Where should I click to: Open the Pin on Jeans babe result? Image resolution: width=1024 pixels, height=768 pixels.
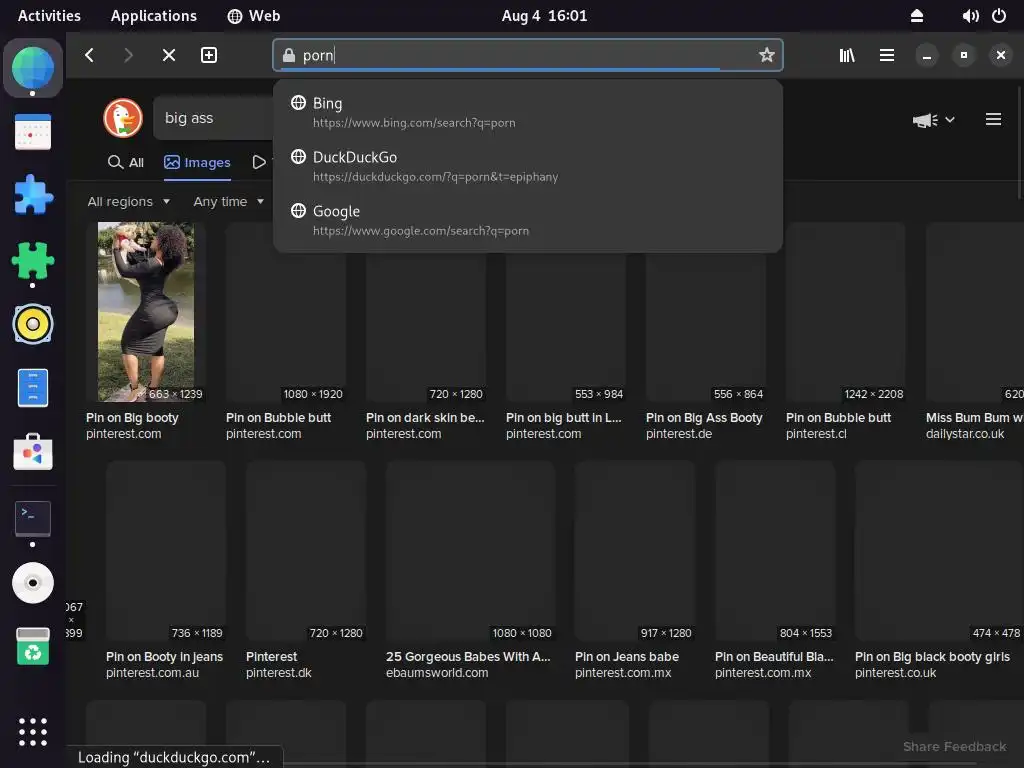[627, 657]
